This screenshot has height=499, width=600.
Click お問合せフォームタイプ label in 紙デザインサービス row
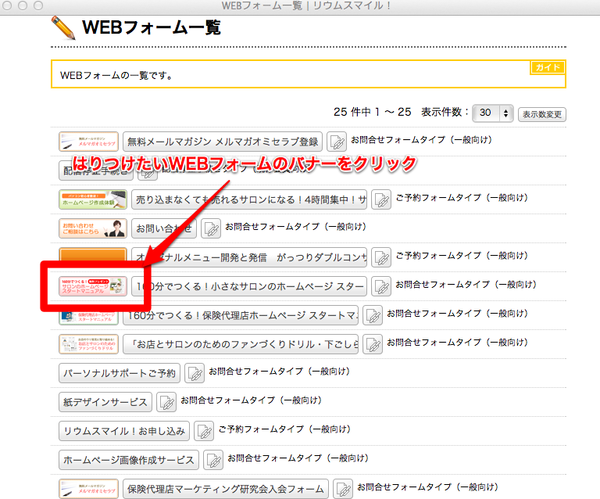point(251,400)
